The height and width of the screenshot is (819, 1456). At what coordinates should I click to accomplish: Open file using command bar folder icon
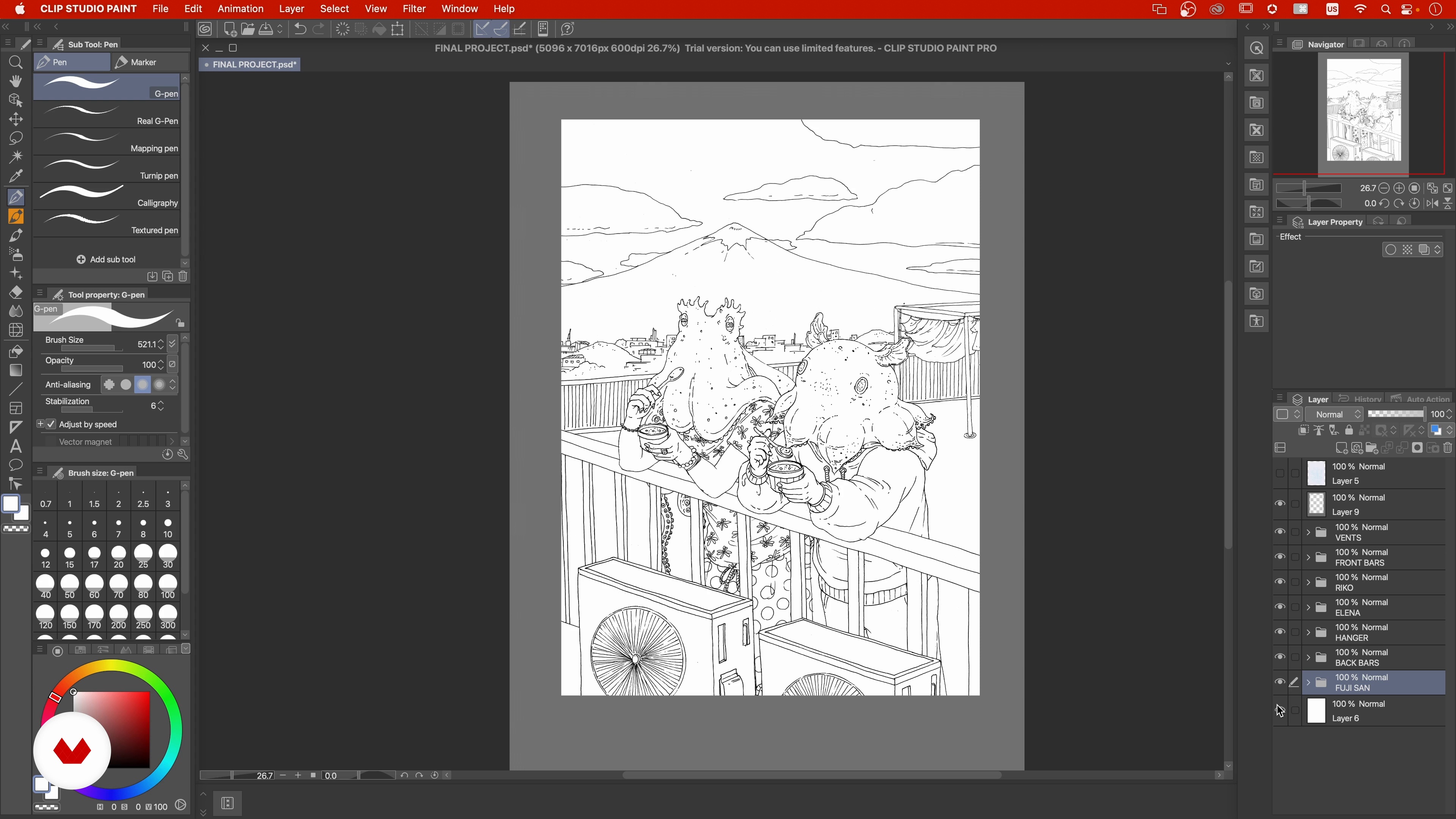pyautogui.click(x=248, y=29)
